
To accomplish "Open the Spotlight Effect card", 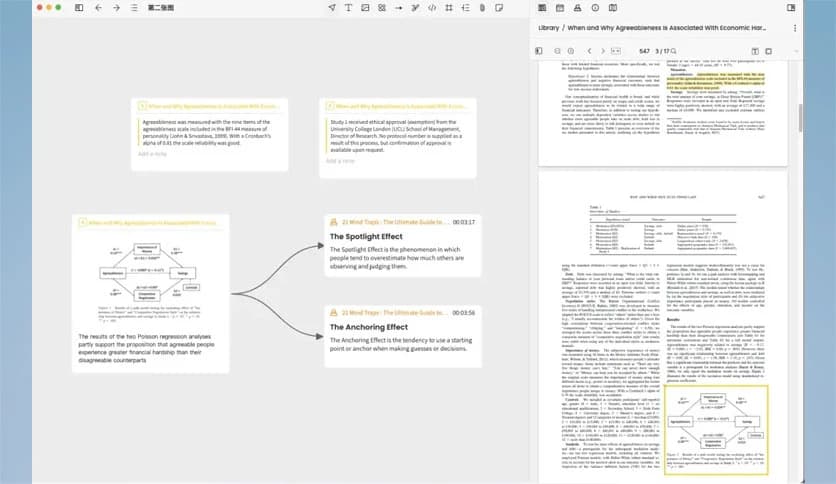I will (403, 246).
